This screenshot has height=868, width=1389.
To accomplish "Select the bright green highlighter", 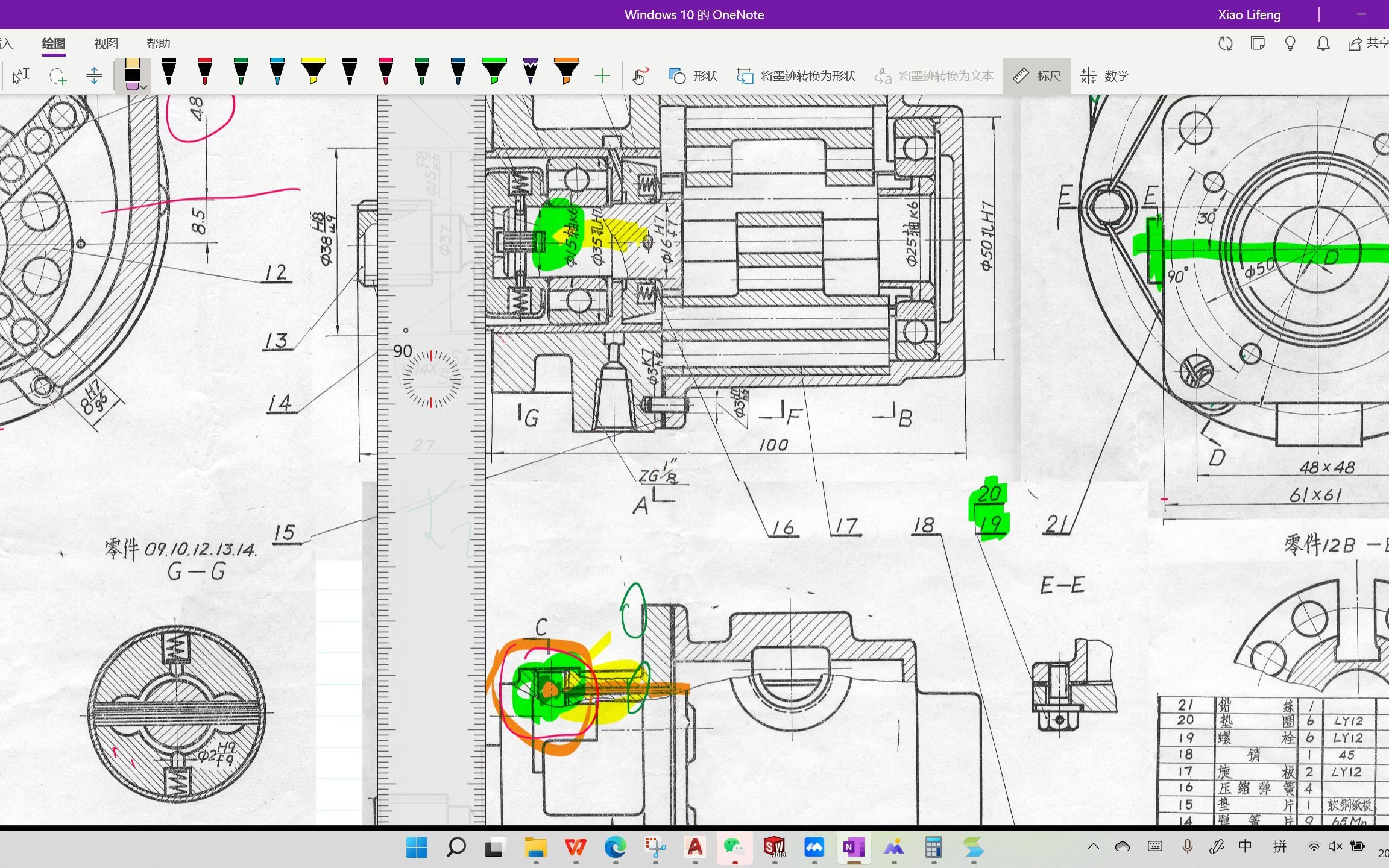I will pyautogui.click(x=494, y=72).
